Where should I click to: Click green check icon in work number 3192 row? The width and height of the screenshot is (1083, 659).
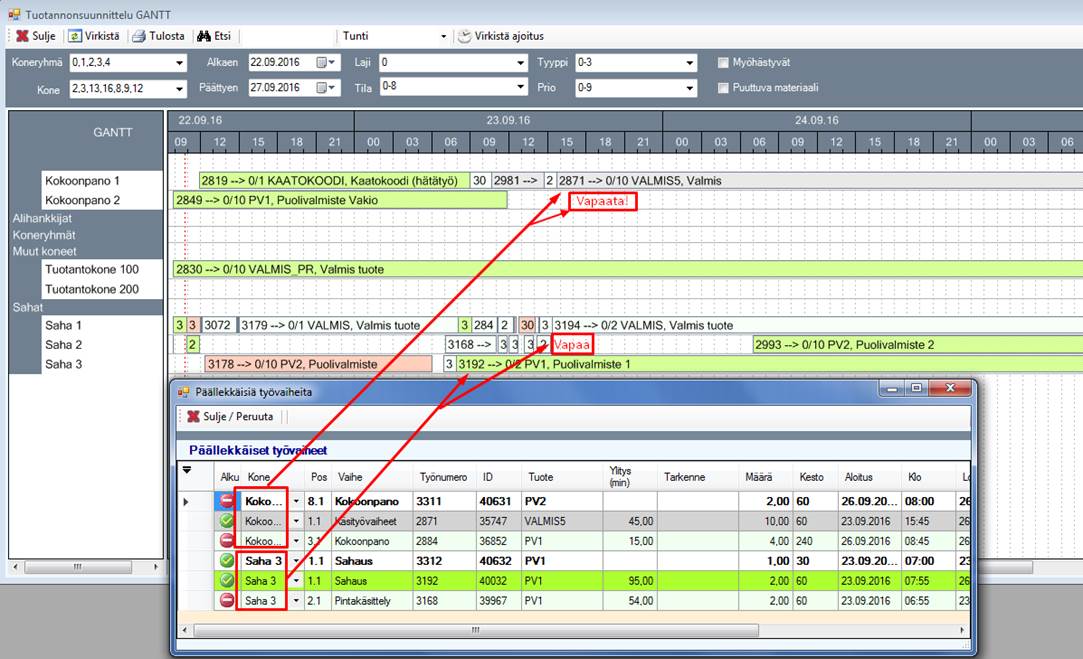coord(227,581)
